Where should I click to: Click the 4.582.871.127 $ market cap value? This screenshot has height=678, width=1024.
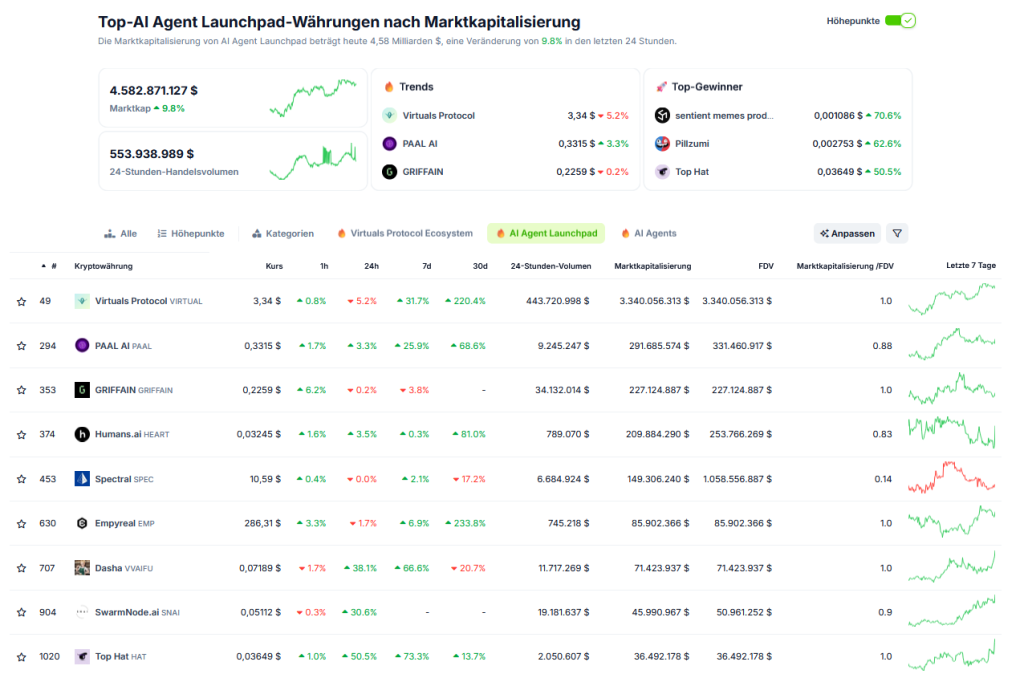pos(153,91)
